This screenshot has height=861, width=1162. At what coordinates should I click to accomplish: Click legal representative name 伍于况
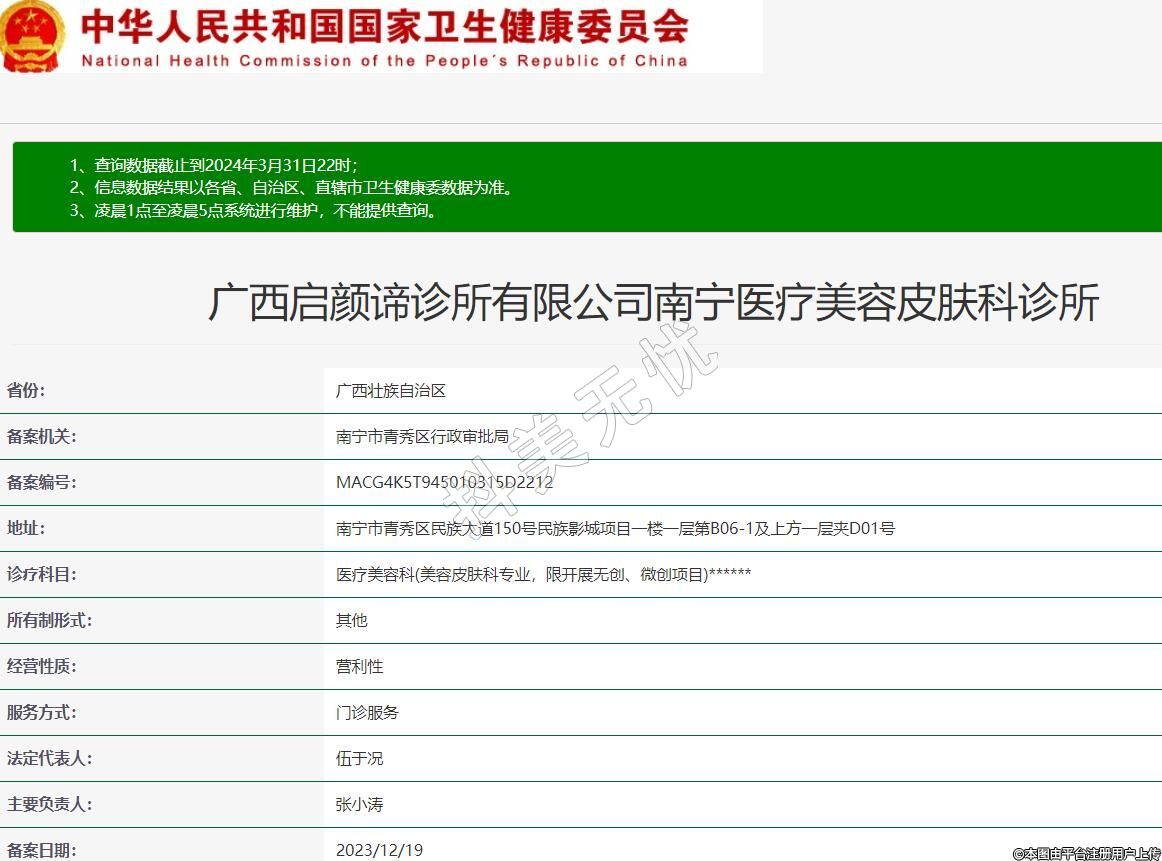pos(359,759)
